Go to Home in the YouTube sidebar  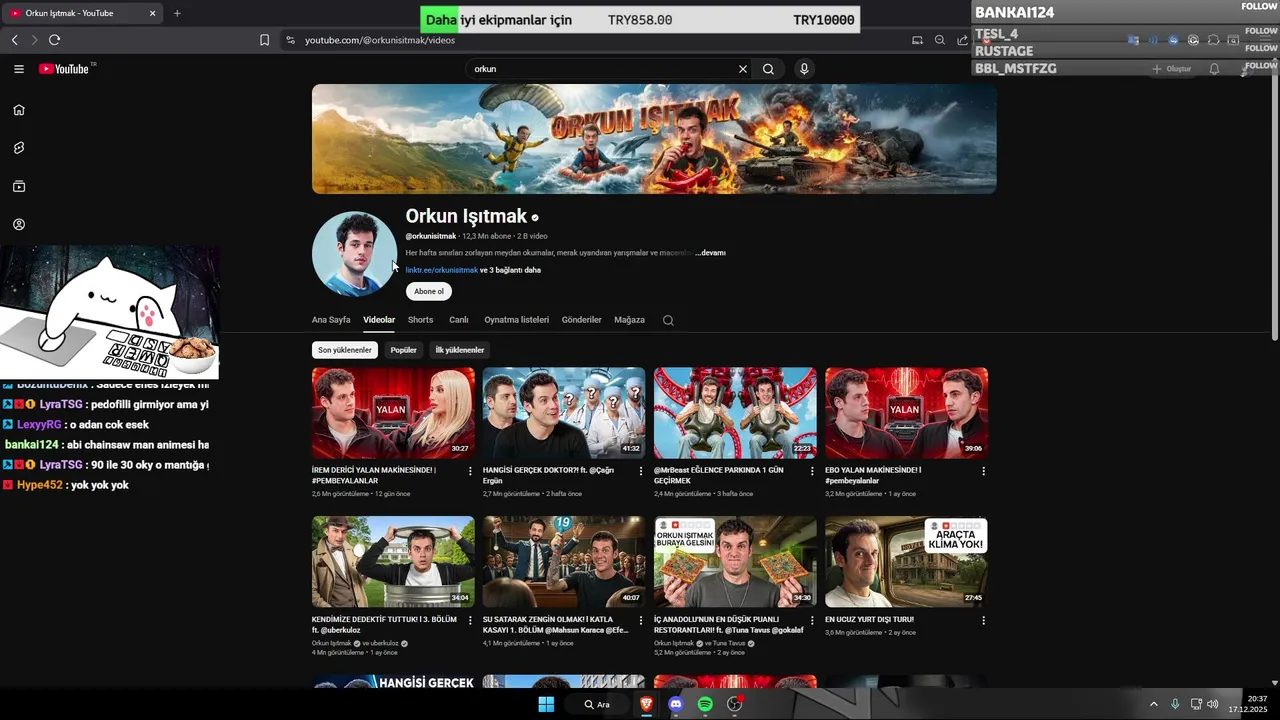pyautogui.click(x=19, y=110)
